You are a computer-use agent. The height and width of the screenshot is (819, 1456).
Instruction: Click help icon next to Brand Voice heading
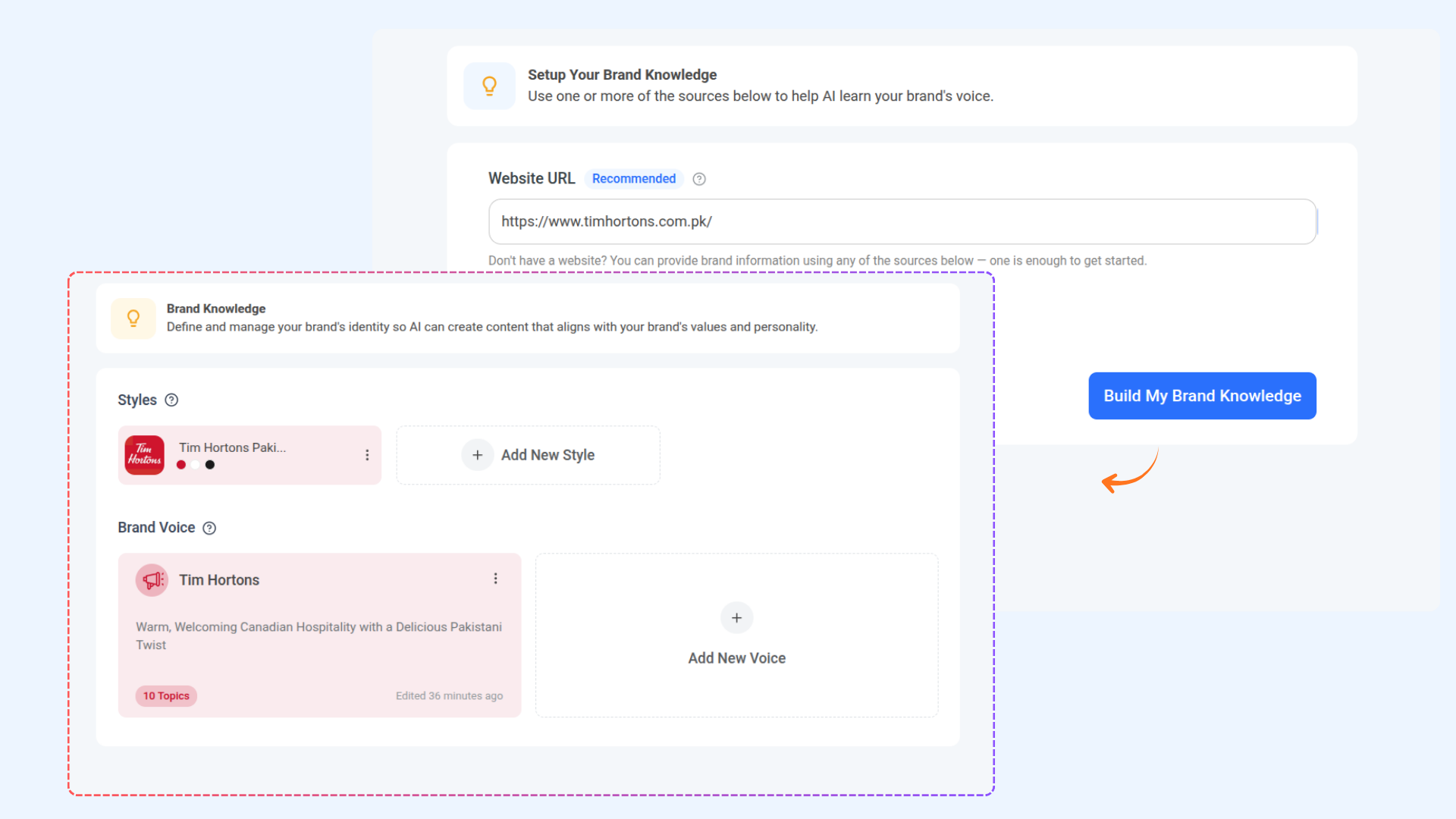(x=209, y=528)
